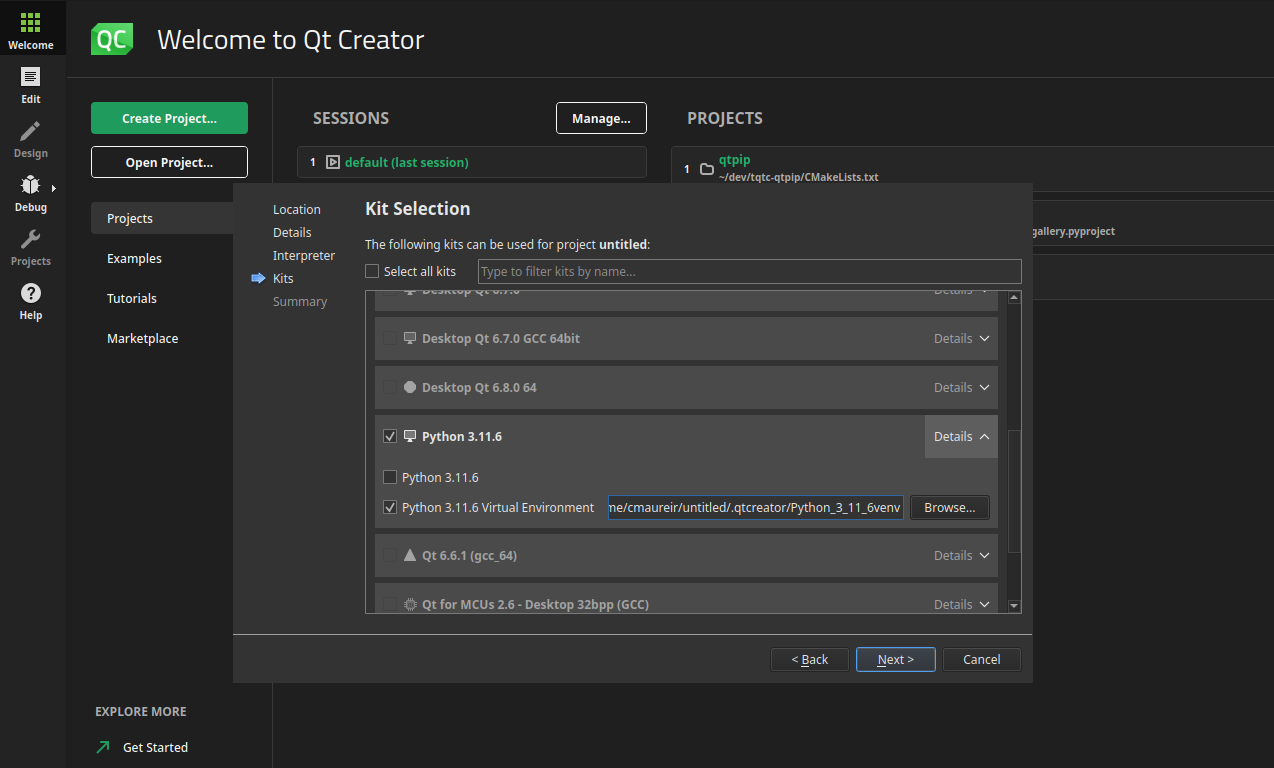Screen dimensions: 1274x768
Task: Collapse the Python 3.11.6 kit Details
Action: tap(961, 437)
